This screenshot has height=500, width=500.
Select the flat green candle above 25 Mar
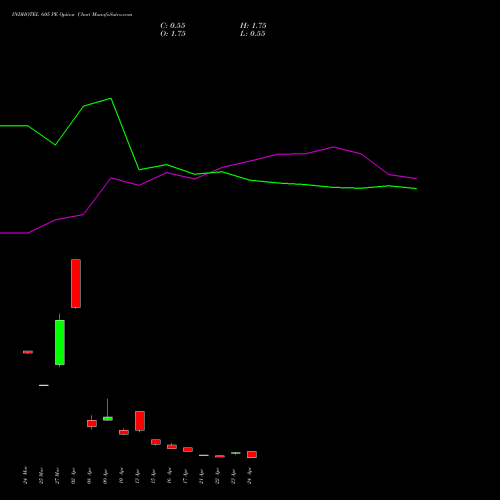click(x=44, y=385)
